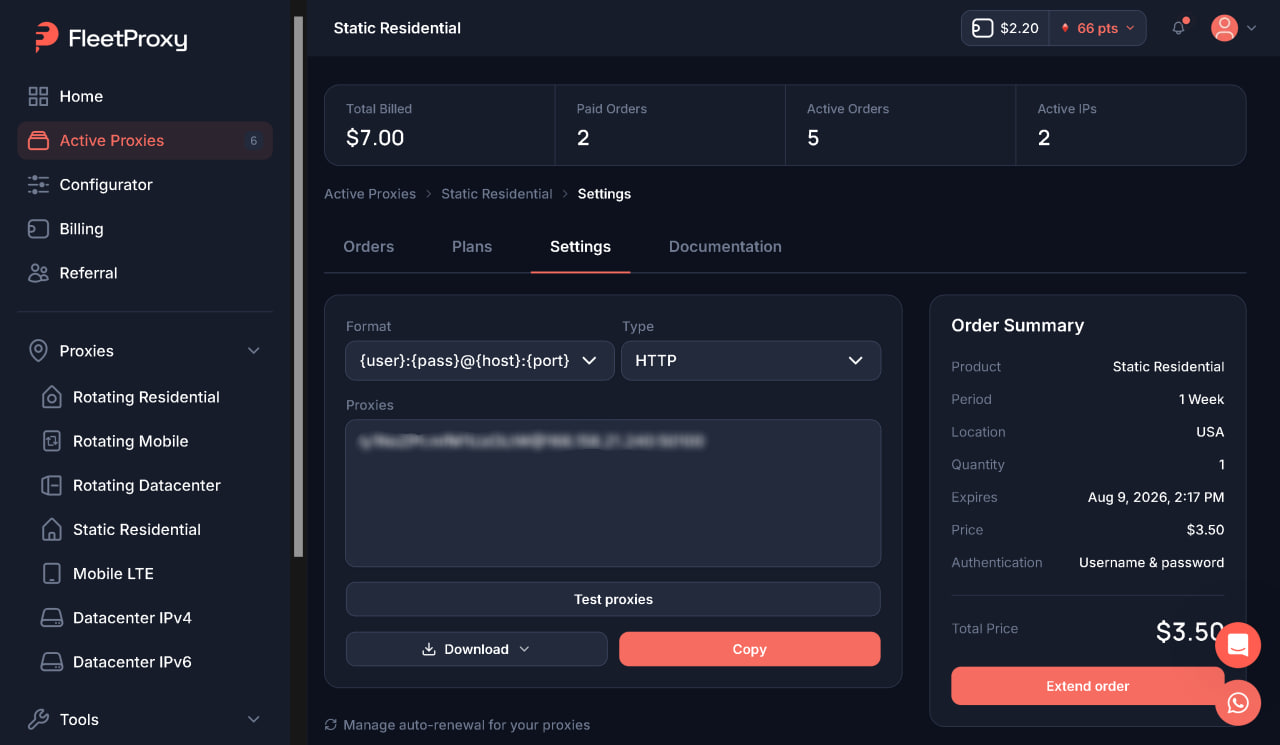Click the Referral people icon
The width and height of the screenshot is (1280, 745).
[38, 273]
